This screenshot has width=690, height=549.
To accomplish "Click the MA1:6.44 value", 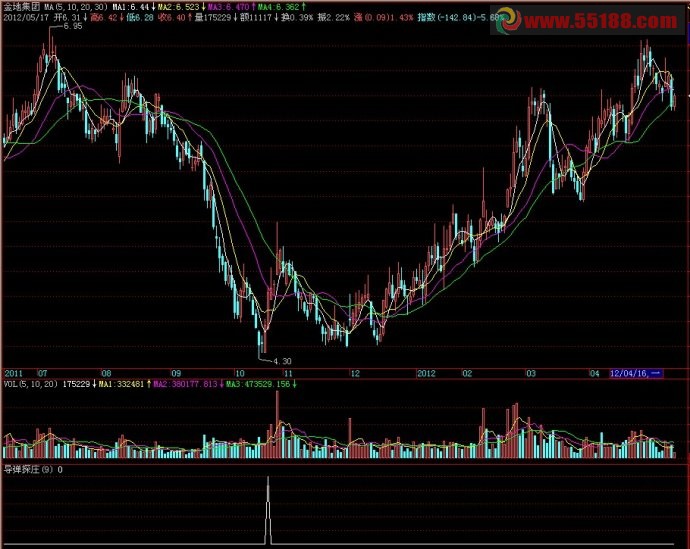I will tap(131, 7).
